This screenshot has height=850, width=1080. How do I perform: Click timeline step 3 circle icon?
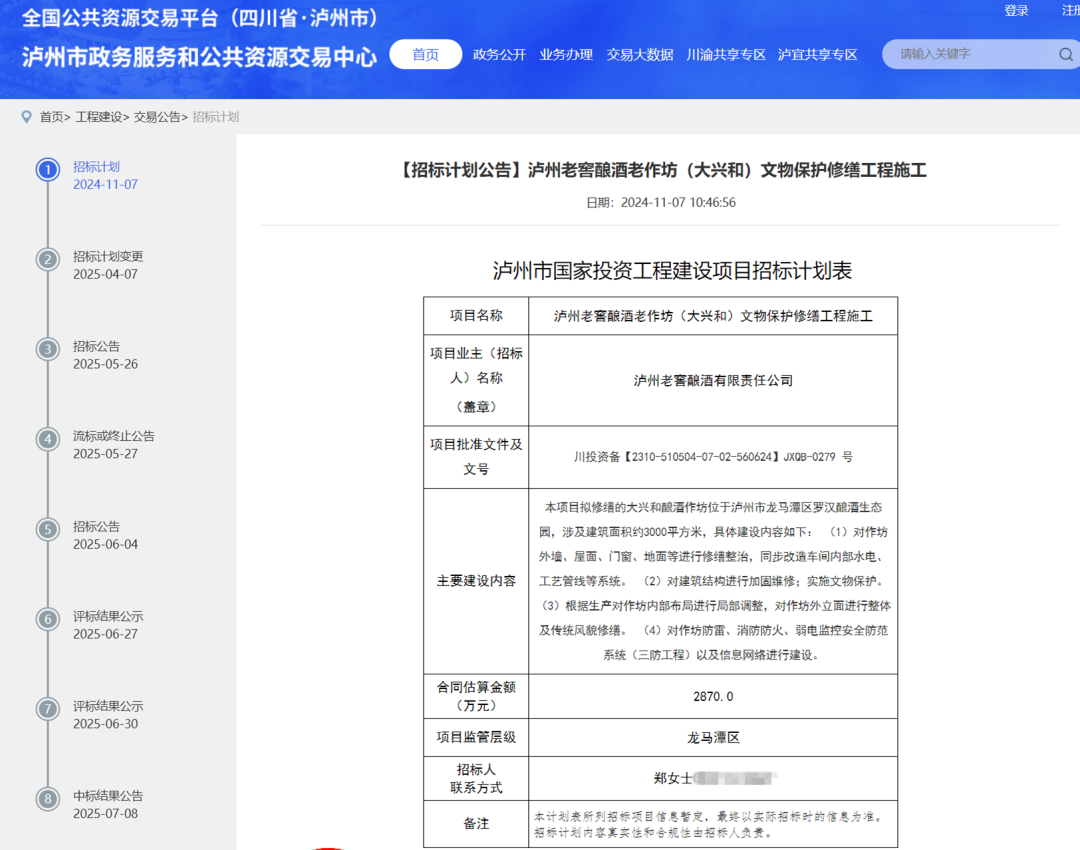pos(48,349)
